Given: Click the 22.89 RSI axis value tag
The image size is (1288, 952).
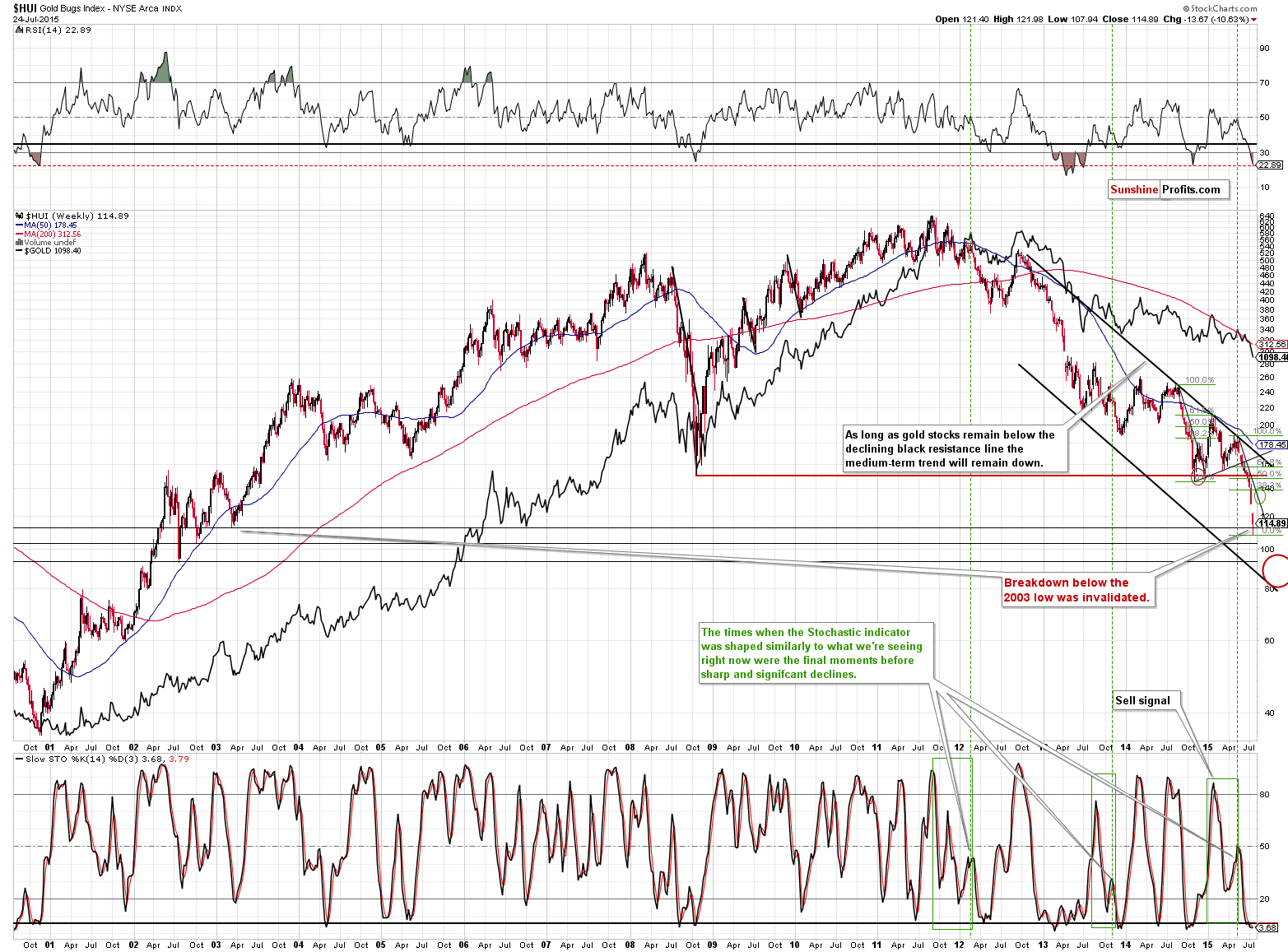Looking at the screenshot, I should point(1271,165).
